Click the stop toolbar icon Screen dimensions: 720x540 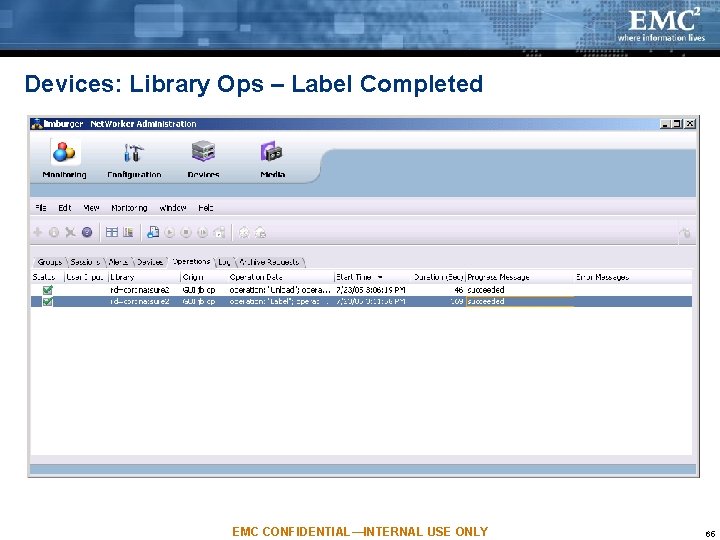pyautogui.click(x=186, y=232)
